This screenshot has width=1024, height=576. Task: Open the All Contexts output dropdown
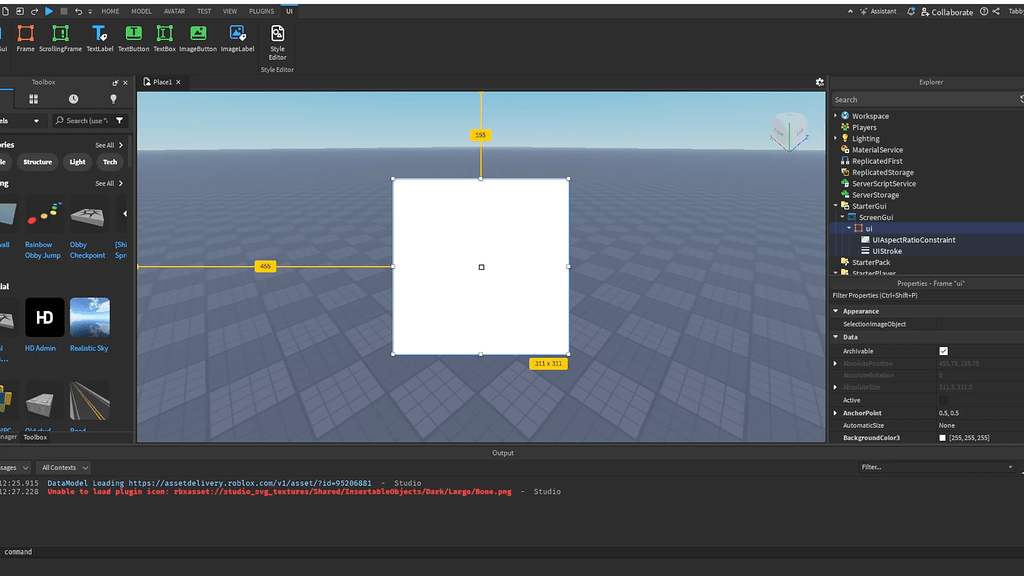coord(63,468)
